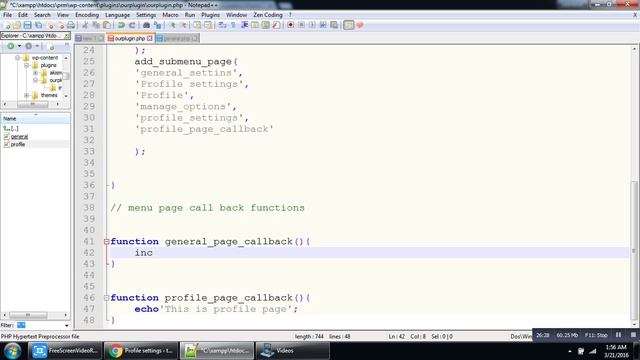The height and width of the screenshot is (360, 640).
Task: Click the Zoom Out toolbar icon
Action: click(184, 25)
